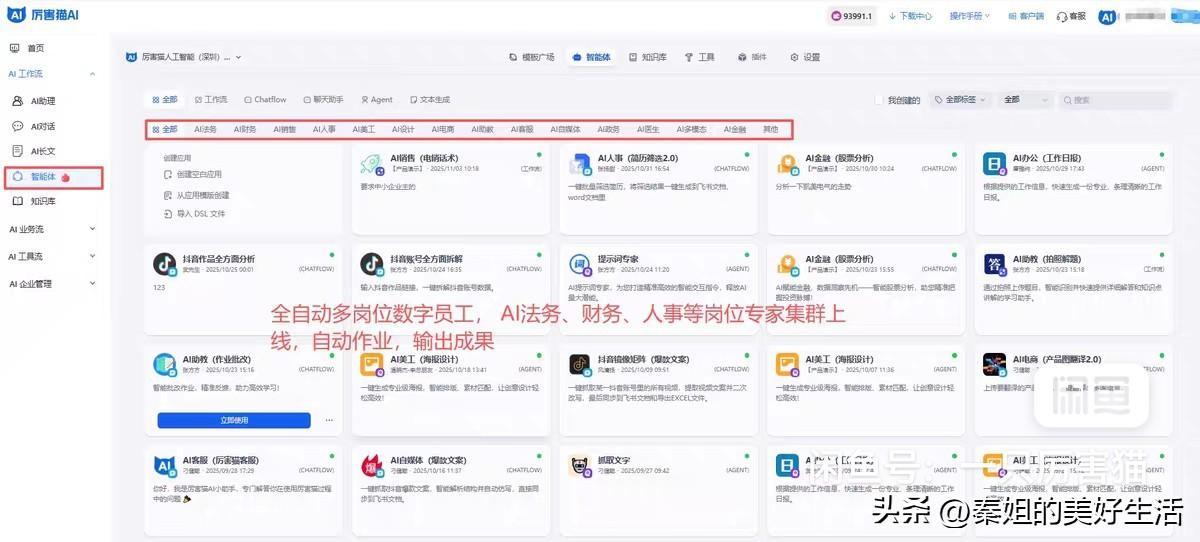Filter app types by Agent
The image size is (1200, 542).
(x=377, y=100)
